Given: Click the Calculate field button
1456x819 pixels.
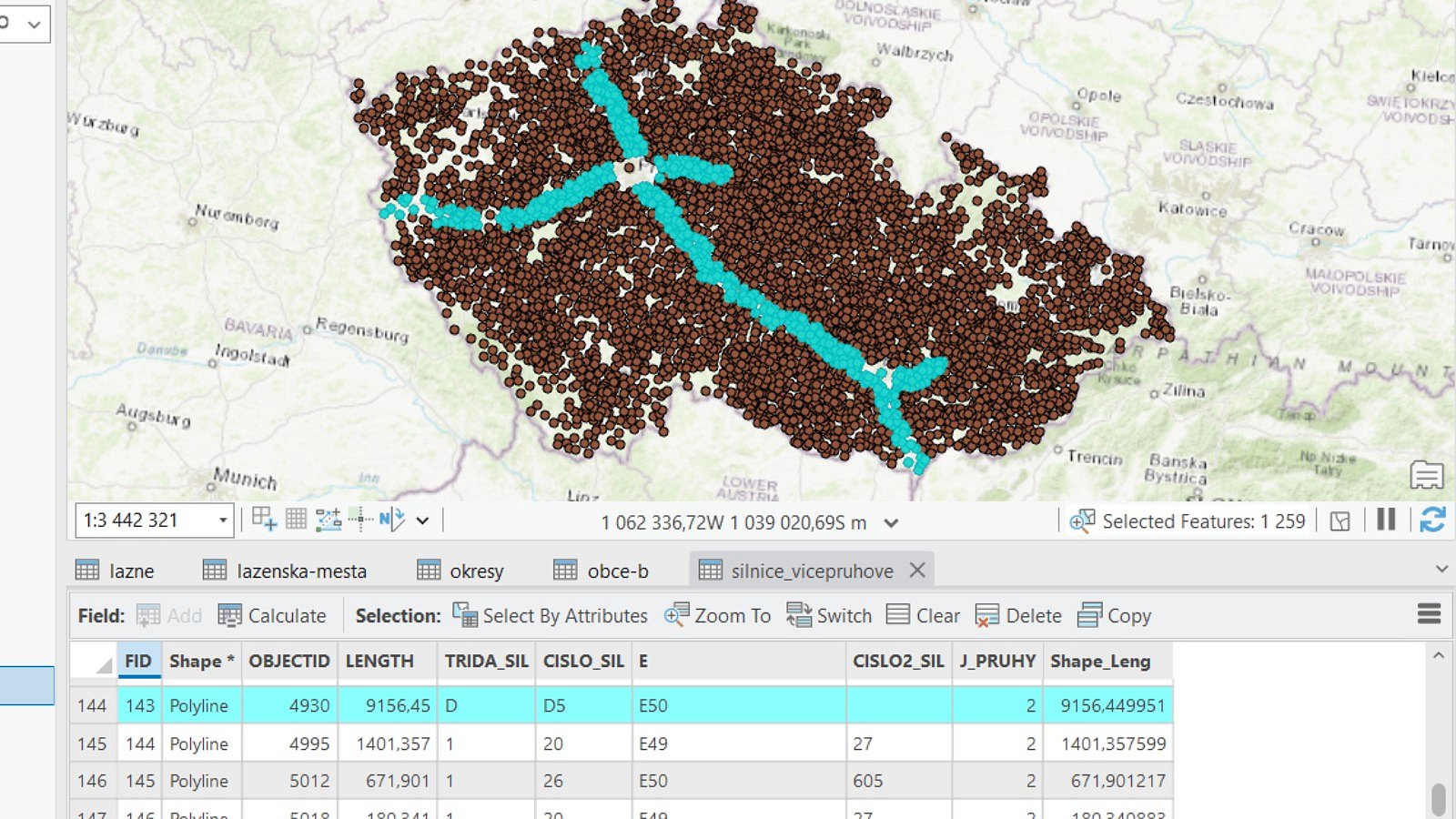Looking at the screenshot, I should (272, 616).
